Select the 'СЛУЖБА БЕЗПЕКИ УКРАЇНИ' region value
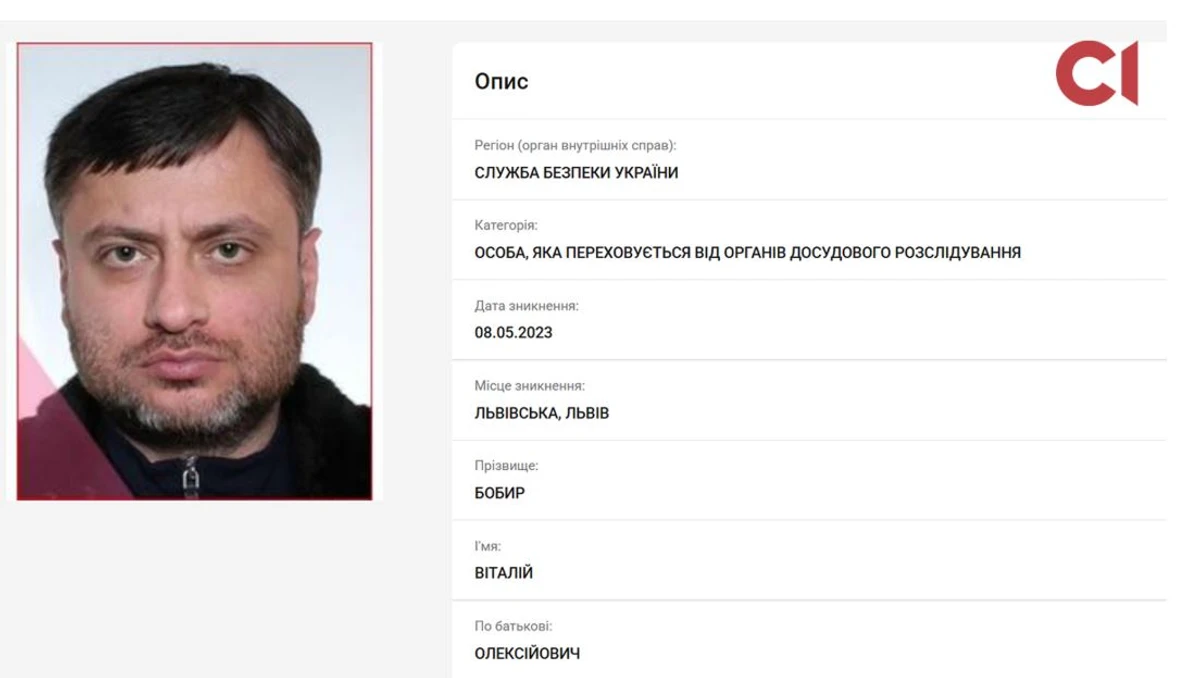Screen dimensions: 1200x678 click(x=576, y=173)
